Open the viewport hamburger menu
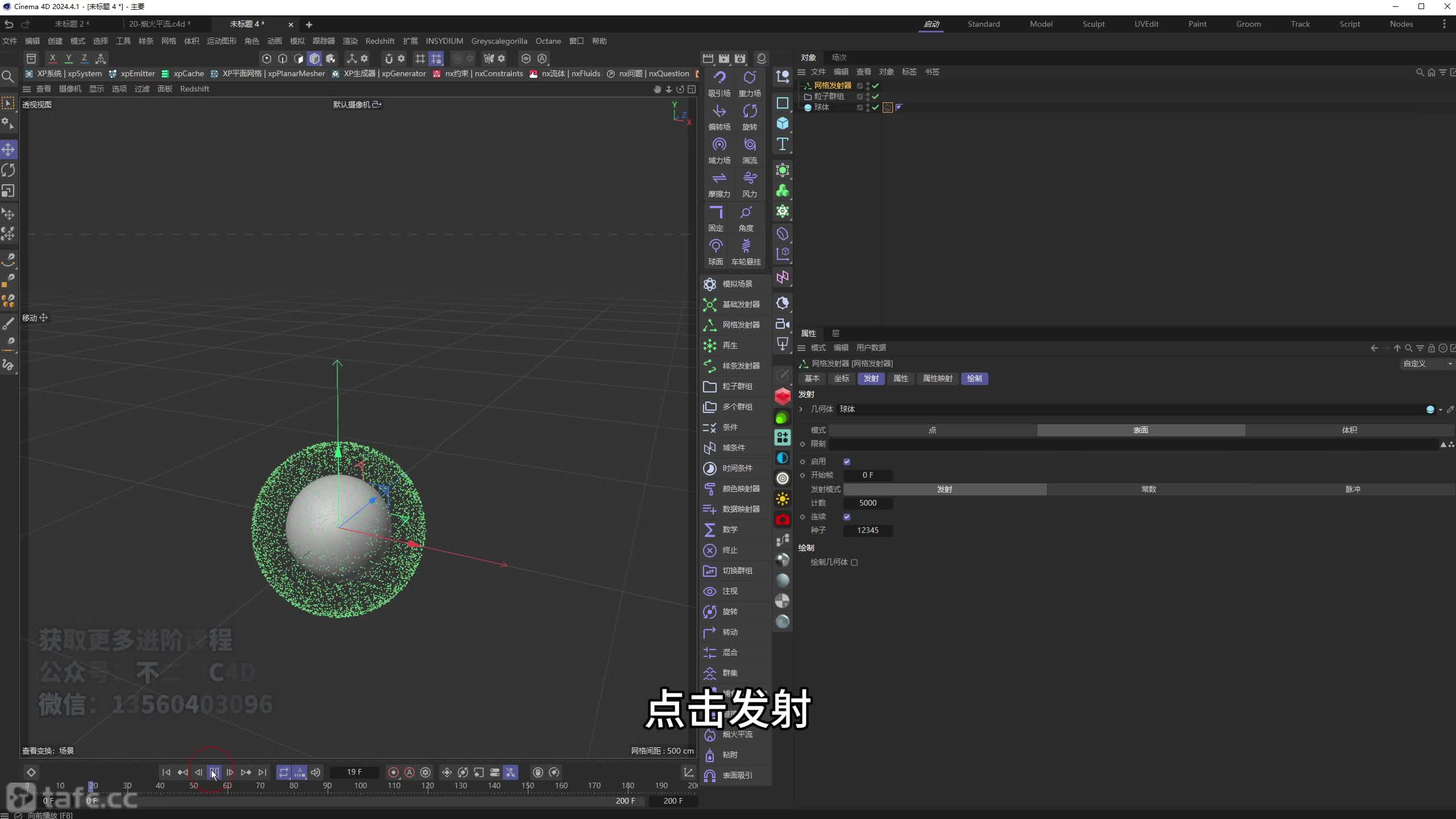 point(27,89)
